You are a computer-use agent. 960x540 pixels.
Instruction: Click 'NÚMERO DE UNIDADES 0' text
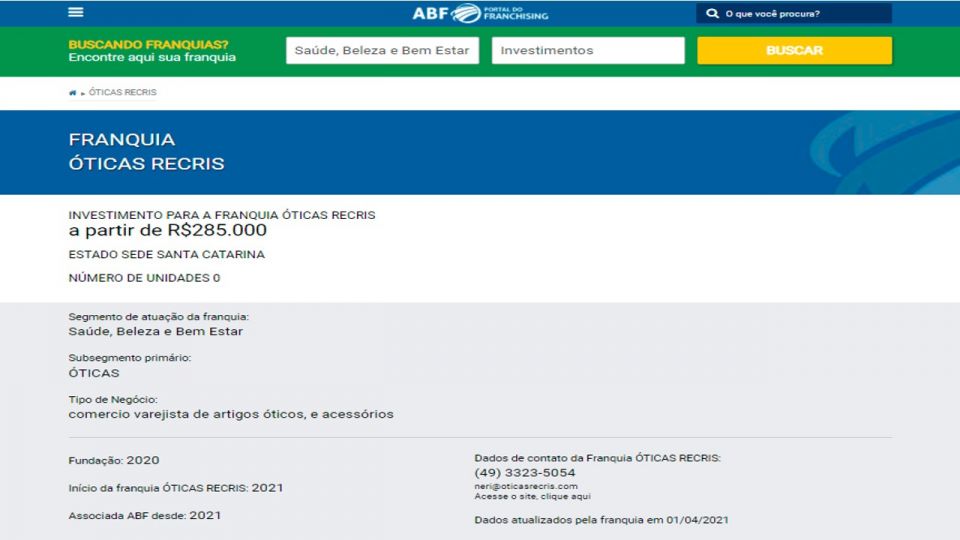point(144,278)
